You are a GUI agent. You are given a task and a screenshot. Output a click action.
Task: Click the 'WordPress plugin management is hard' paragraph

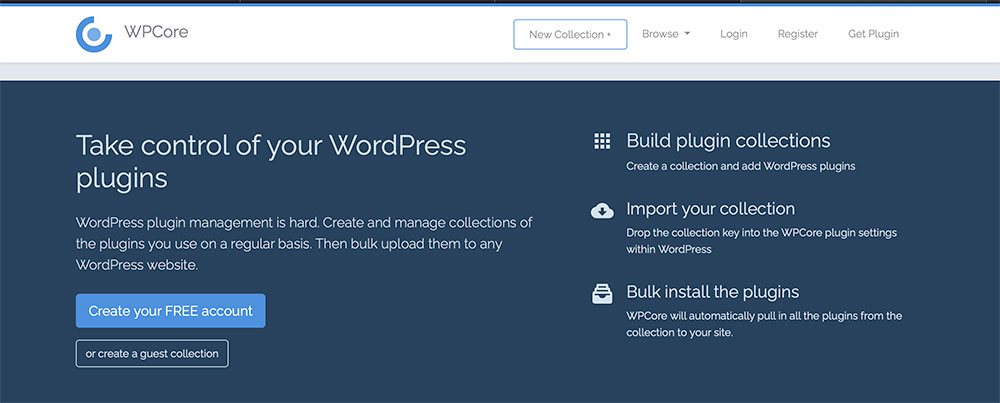[x=304, y=243]
